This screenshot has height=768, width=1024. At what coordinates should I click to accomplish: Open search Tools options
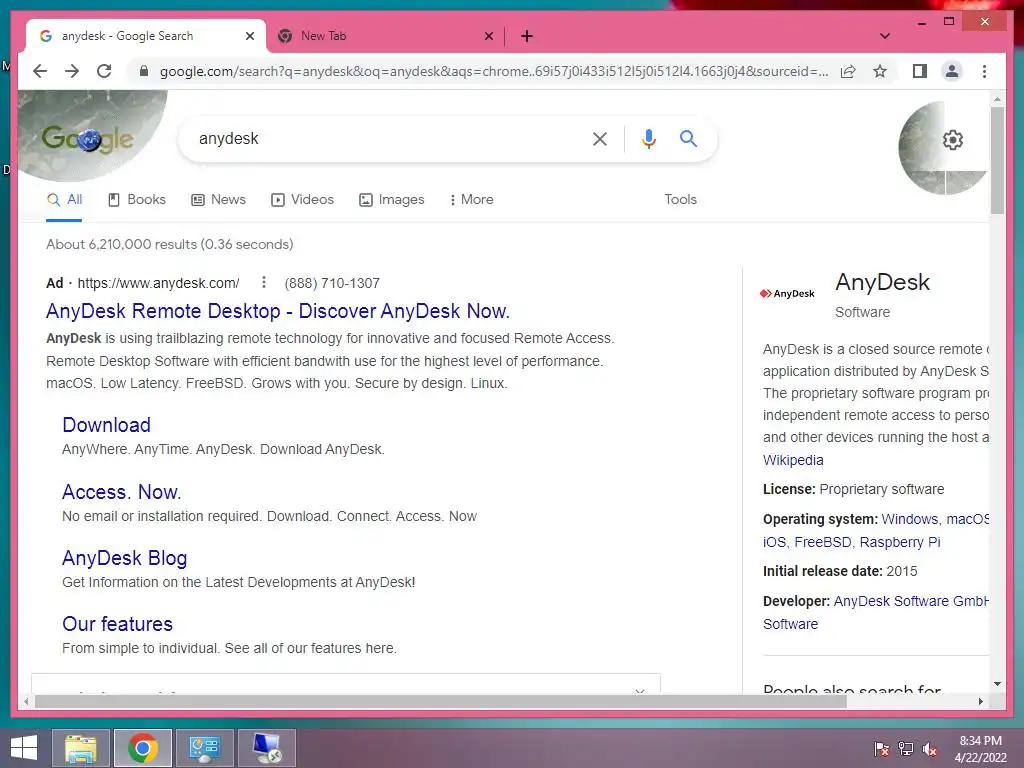[680, 199]
